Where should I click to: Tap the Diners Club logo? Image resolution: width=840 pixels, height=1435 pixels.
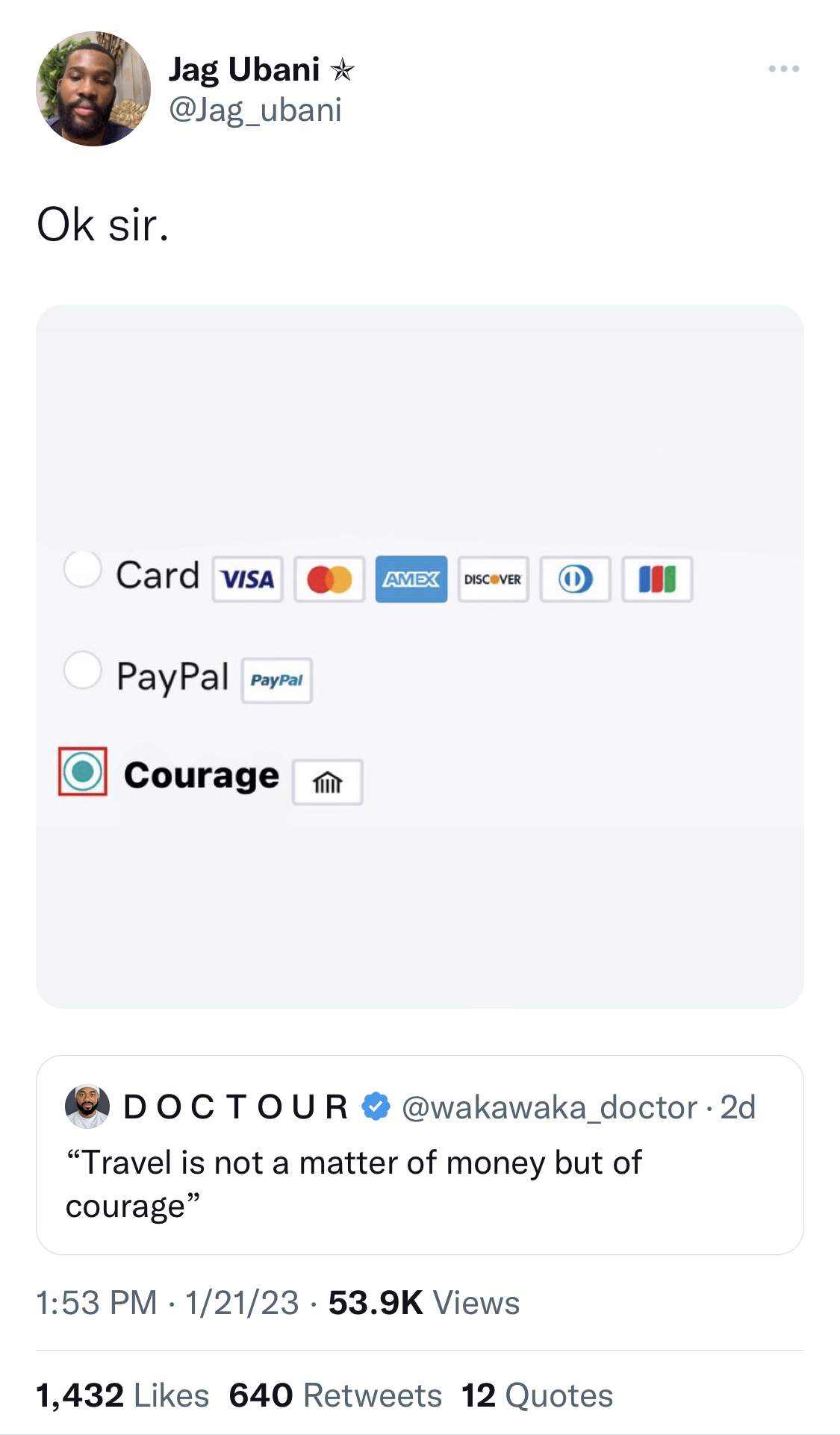pyautogui.click(x=575, y=579)
